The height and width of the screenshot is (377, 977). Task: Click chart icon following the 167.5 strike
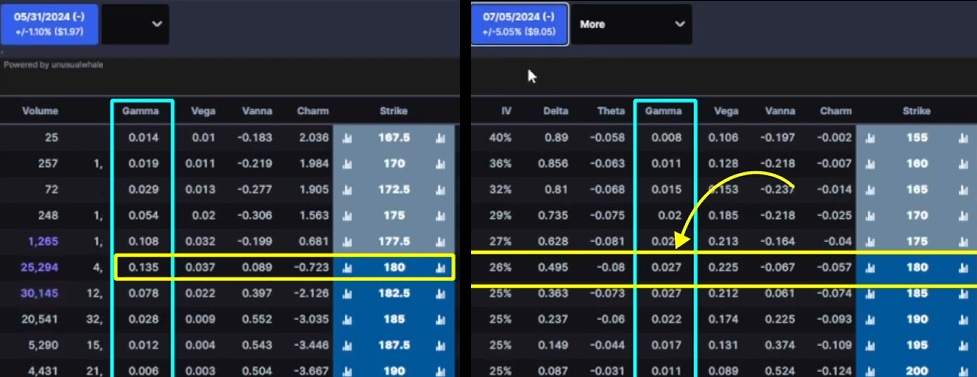click(x=441, y=138)
